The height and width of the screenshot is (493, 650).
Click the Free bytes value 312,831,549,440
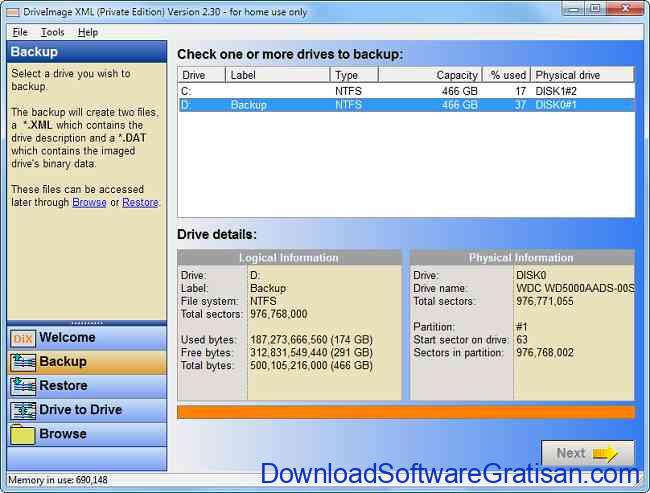(x=311, y=353)
